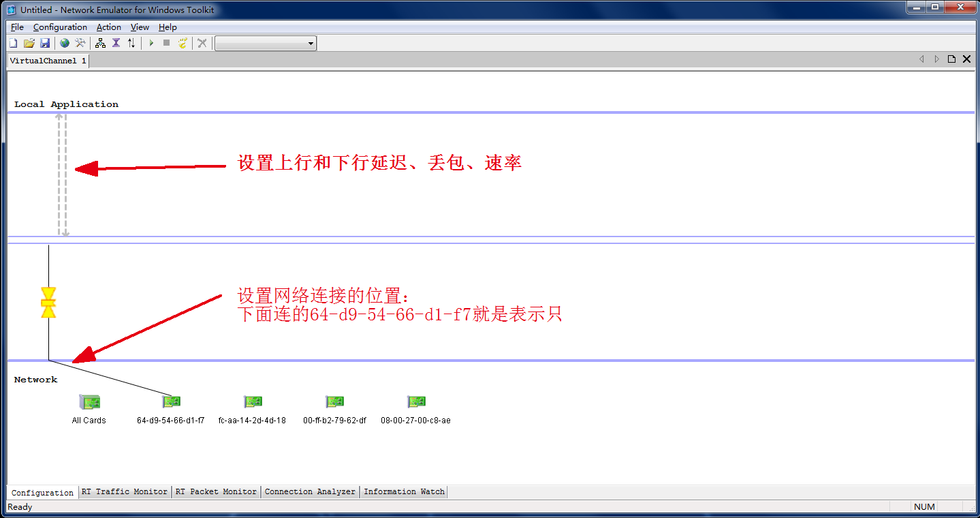Viewport: 980px width, 518px height.
Task: Click the up-down arrows toolbar icon
Action: point(131,43)
